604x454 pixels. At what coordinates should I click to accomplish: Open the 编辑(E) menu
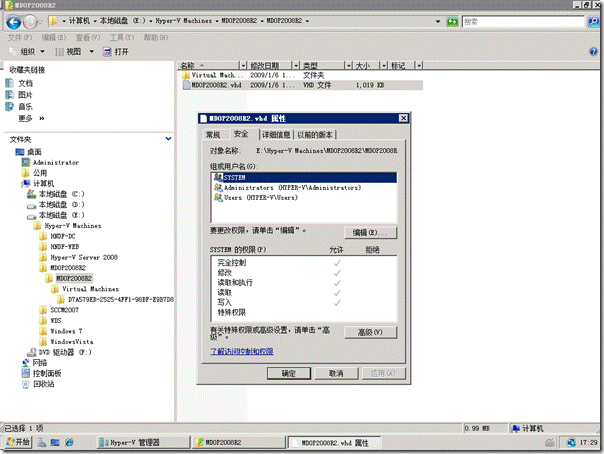54,38
